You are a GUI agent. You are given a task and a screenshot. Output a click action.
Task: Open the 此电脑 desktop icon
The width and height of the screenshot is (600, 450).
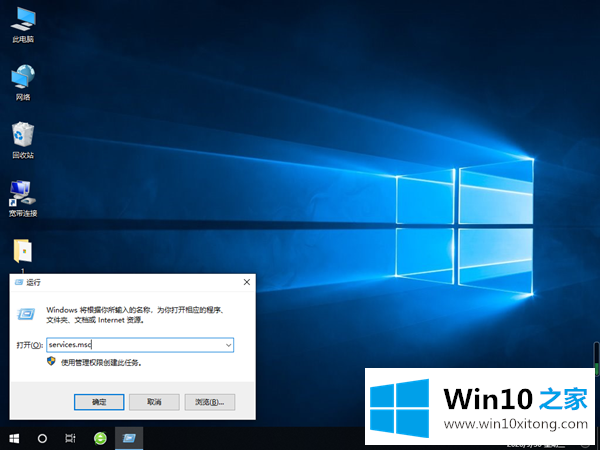(23, 24)
